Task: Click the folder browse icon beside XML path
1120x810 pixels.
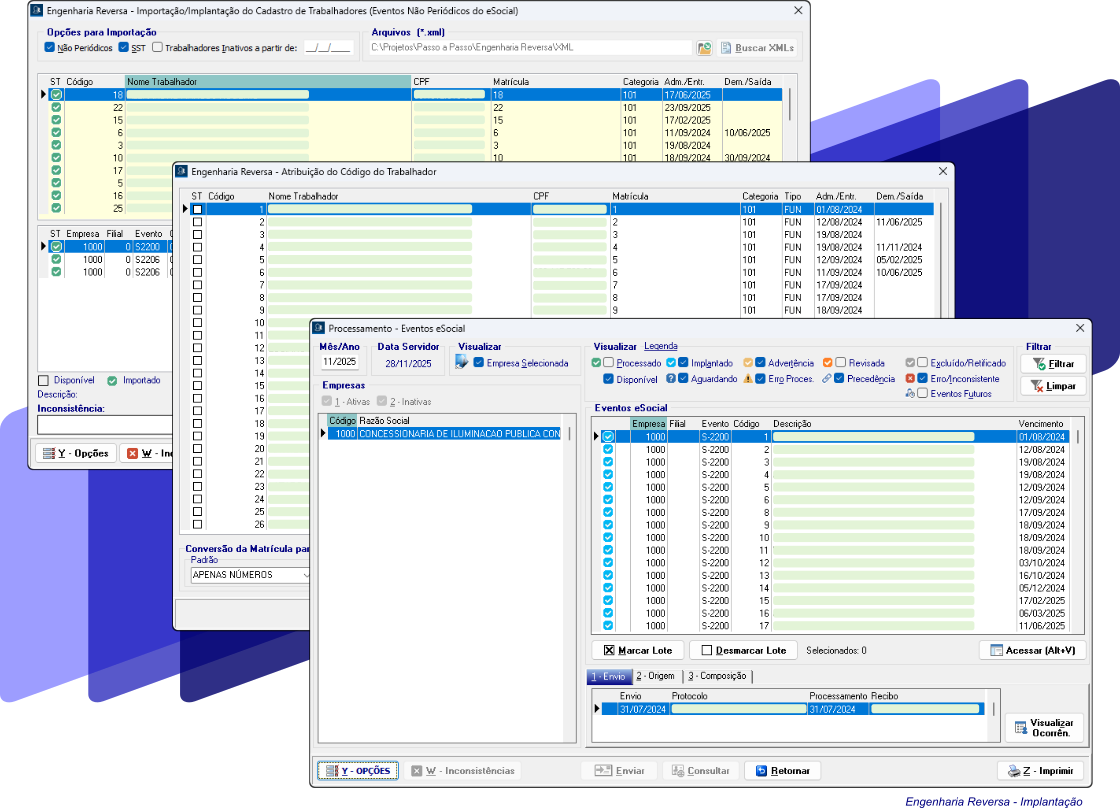Action: click(x=704, y=47)
